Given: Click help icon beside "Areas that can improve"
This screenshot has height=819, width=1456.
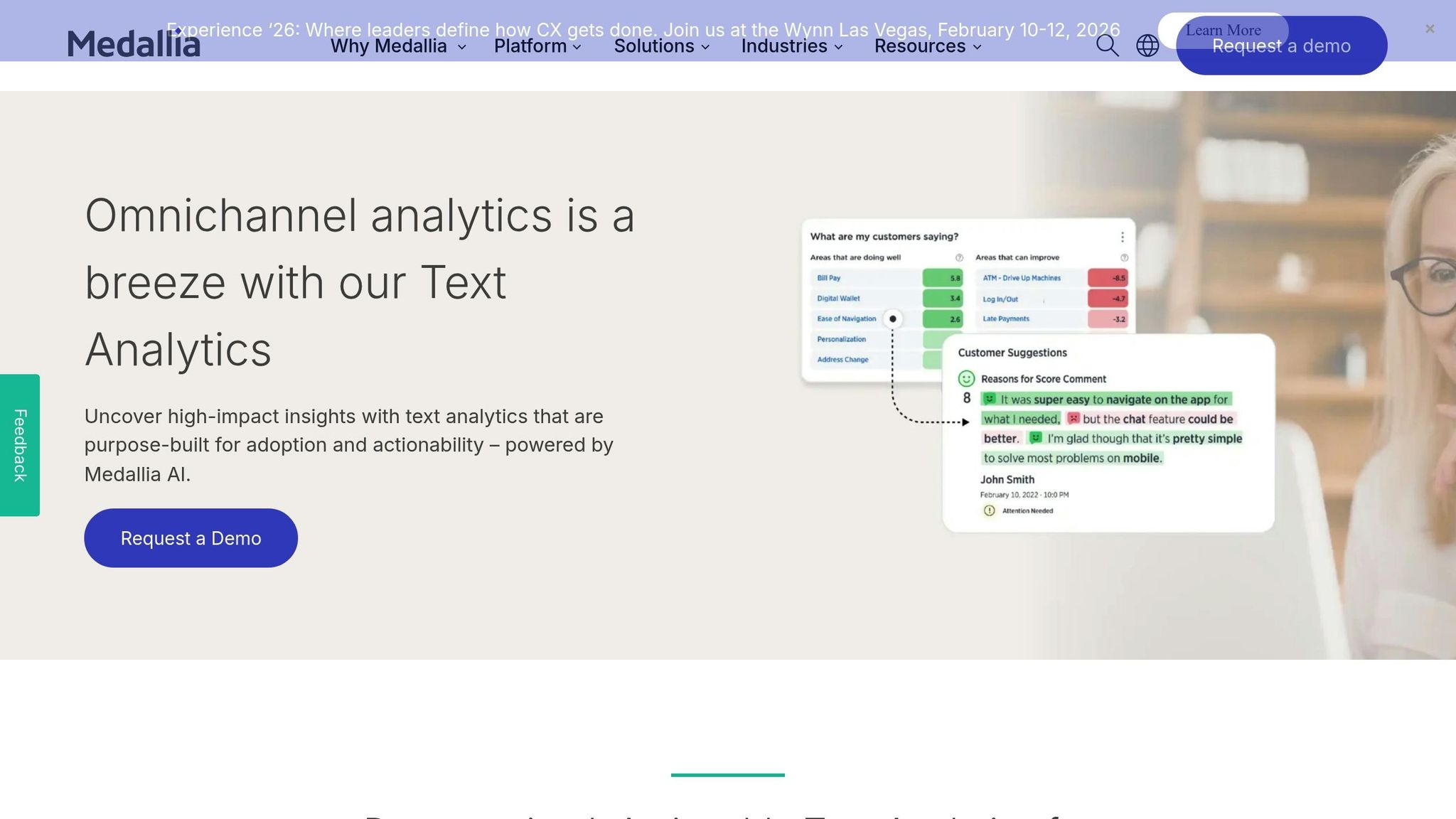Looking at the screenshot, I should pyautogui.click(x=1124, y=257).
